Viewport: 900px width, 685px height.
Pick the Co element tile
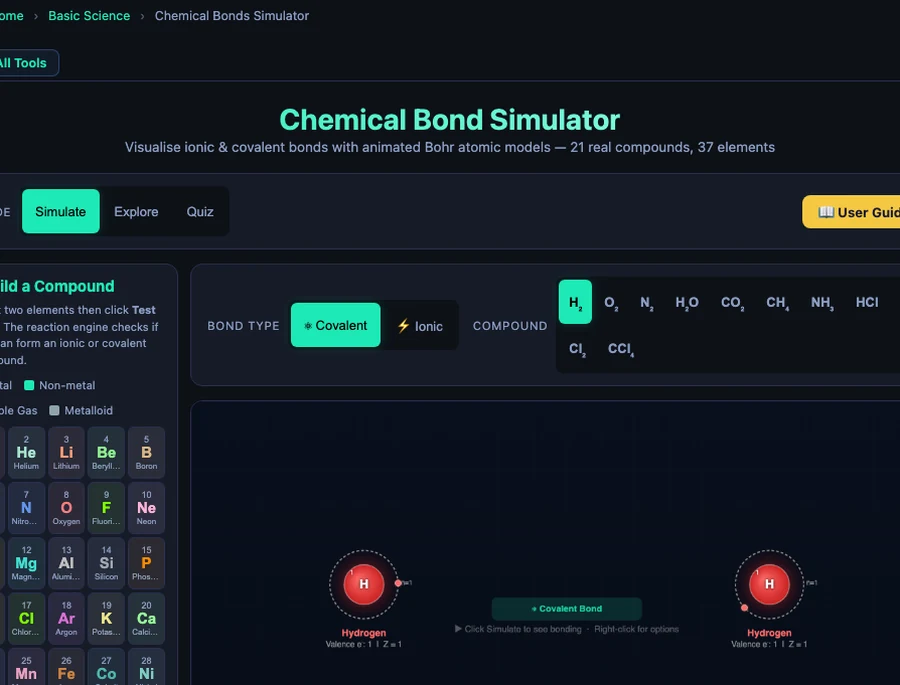point(106,667)
